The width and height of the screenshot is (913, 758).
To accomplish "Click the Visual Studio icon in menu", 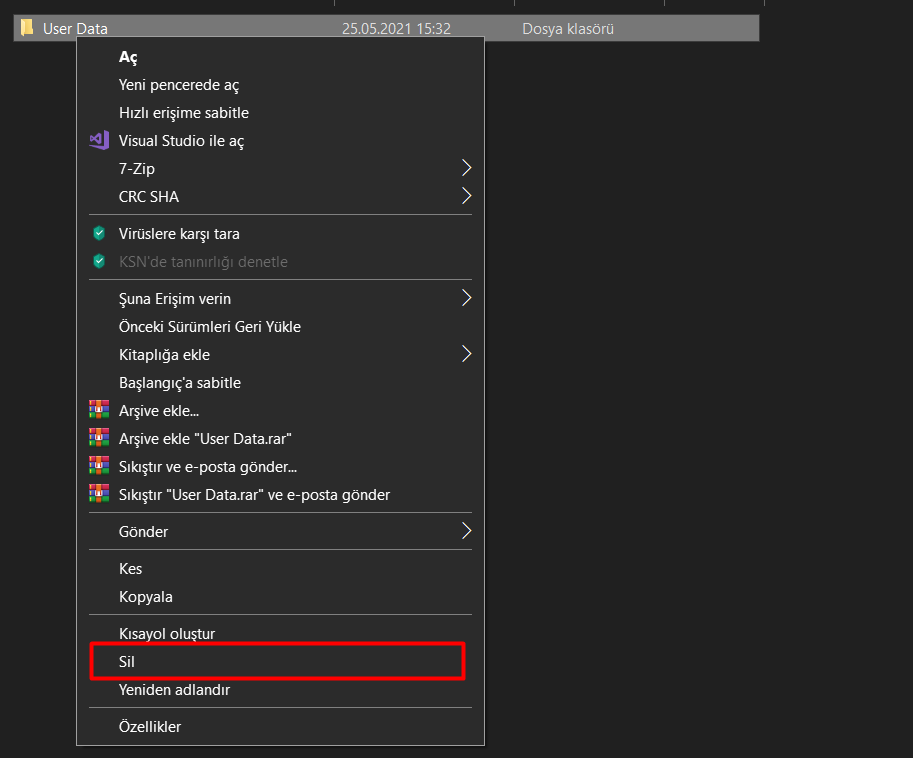I will coord(98,141).
